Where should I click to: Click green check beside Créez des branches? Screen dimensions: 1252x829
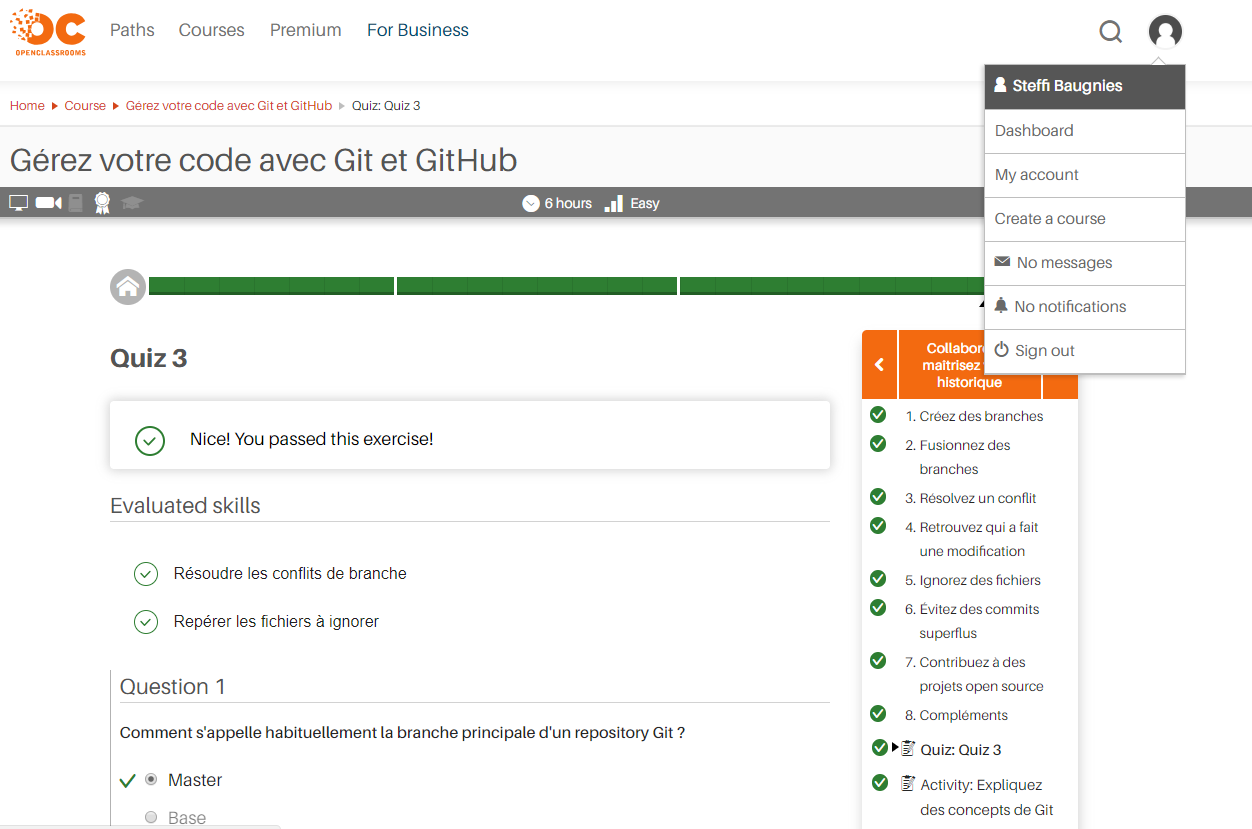click(x=878, y=414)
